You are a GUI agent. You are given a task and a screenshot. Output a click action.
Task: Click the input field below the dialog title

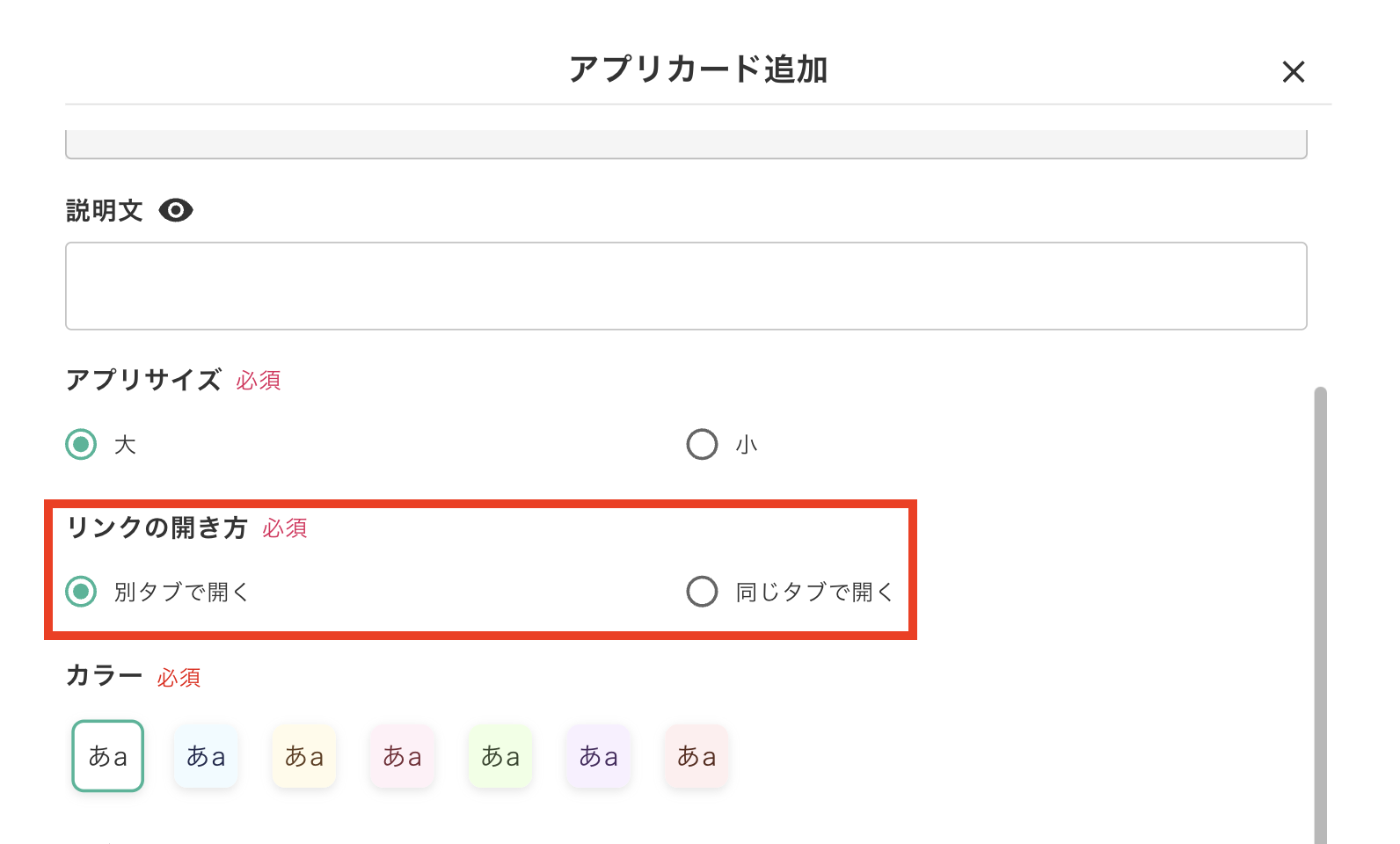[686, 141]
